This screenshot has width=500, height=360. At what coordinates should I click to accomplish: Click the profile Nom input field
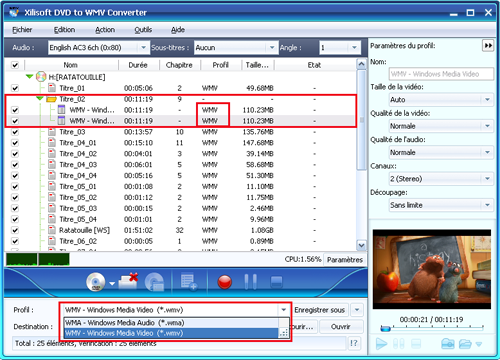coord(441,74)
